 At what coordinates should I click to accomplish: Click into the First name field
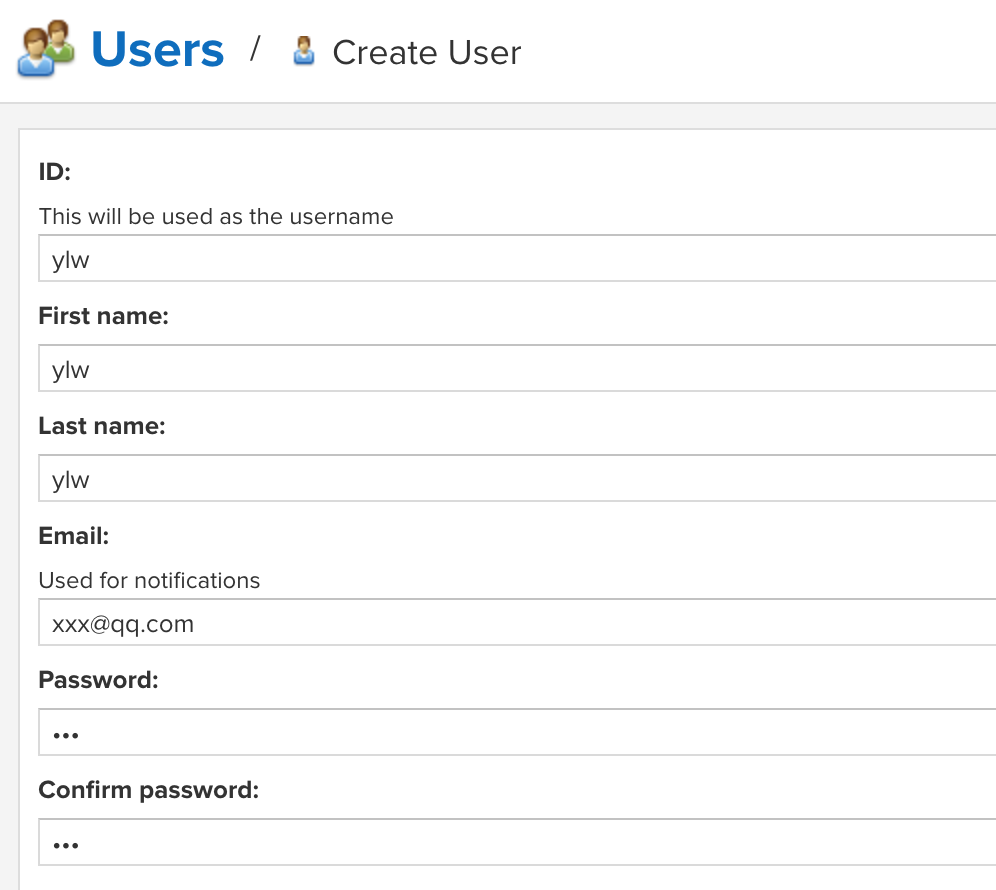click(517, 368)
